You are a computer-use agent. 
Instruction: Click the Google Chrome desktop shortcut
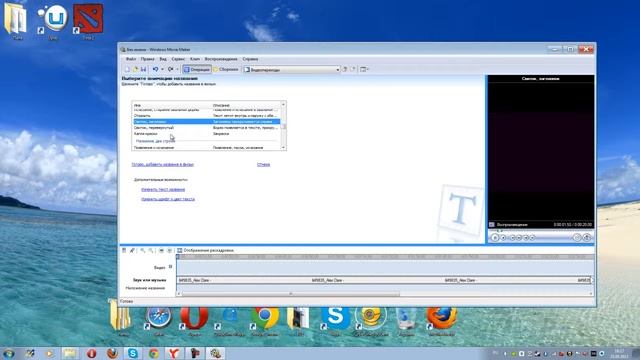point(265,321)
